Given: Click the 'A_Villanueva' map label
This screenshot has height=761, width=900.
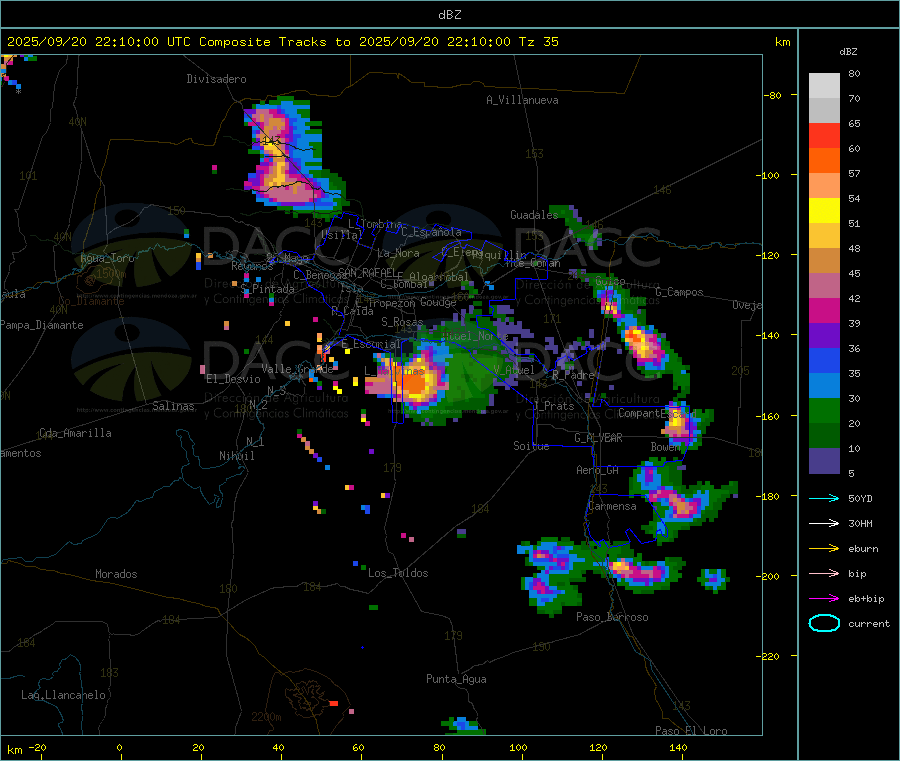Looking at the screenshot, I should (x=522, y=100).
